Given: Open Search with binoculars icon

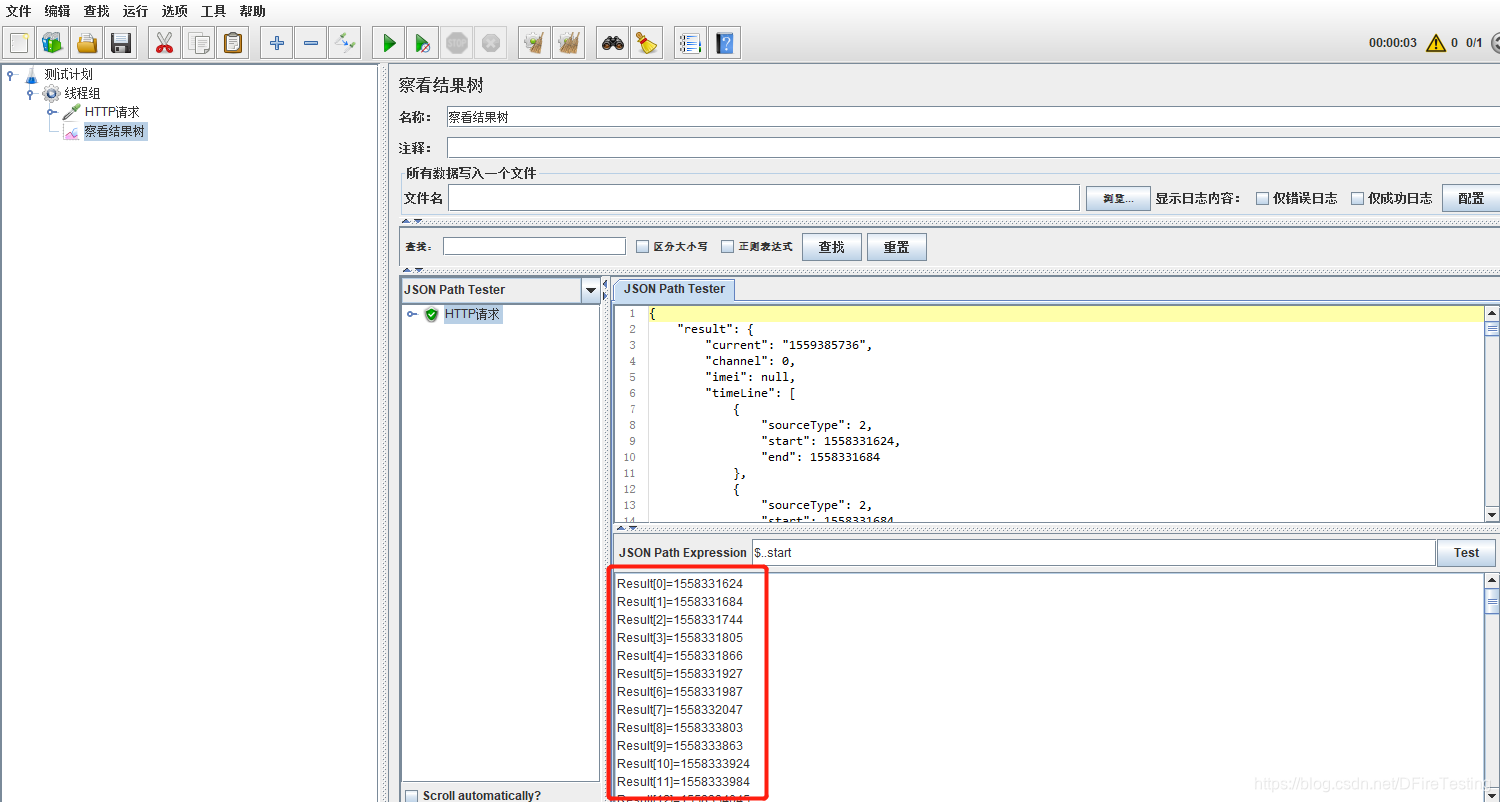Looking at the screenshot, I should (613, 43).
